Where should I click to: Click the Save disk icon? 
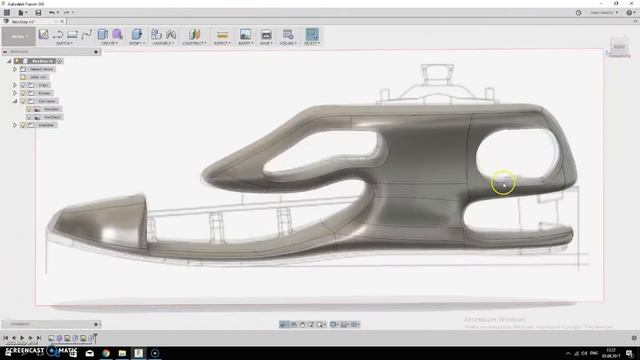coord(38,13)
